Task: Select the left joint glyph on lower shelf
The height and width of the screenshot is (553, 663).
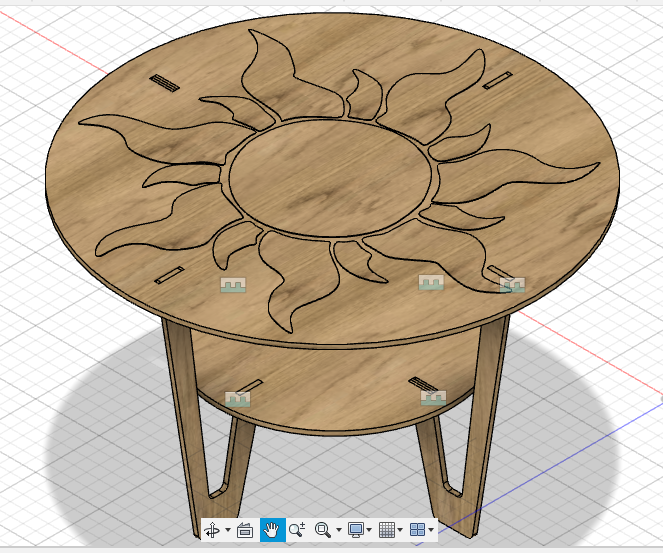Action: pos(237,399)
